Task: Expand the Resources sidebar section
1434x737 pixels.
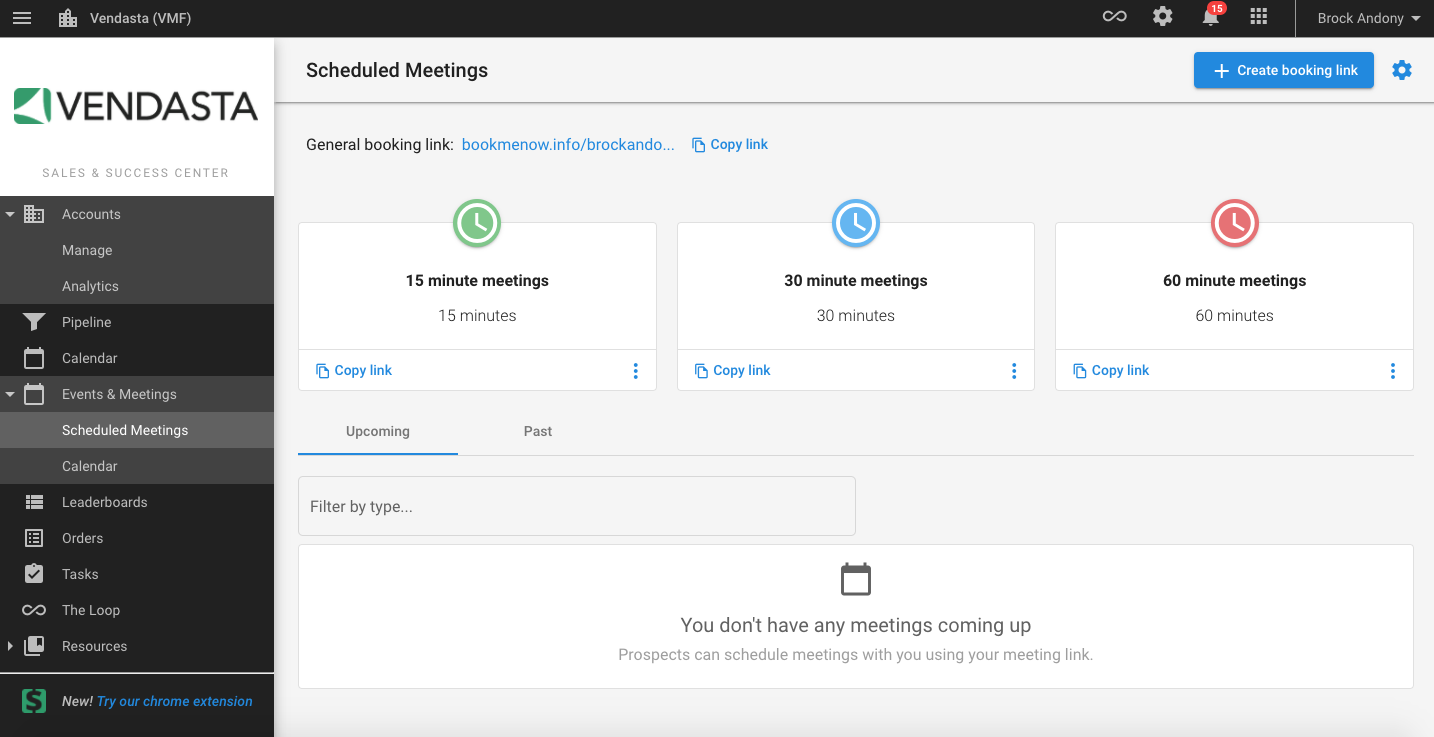Action: tap(10, 646)
